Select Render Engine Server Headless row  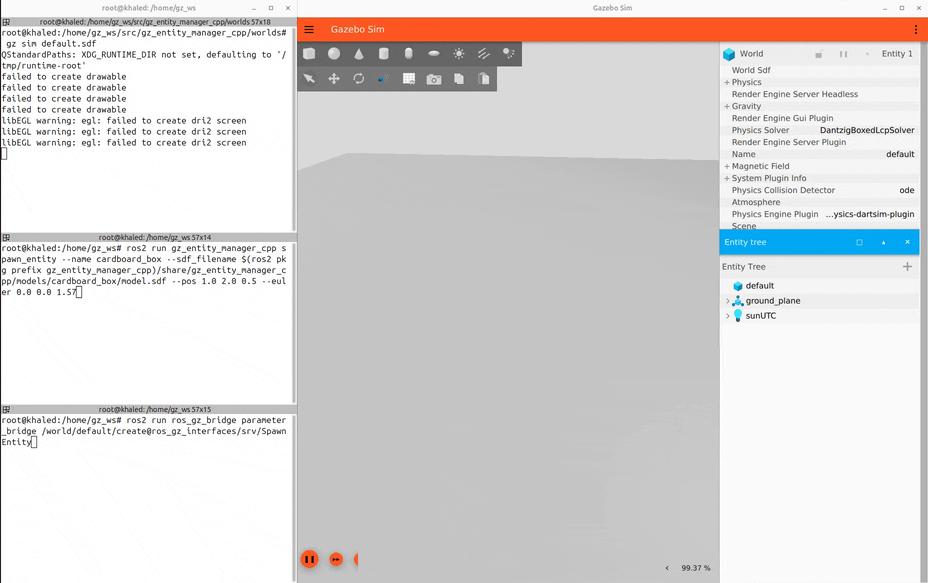(819, 94)
